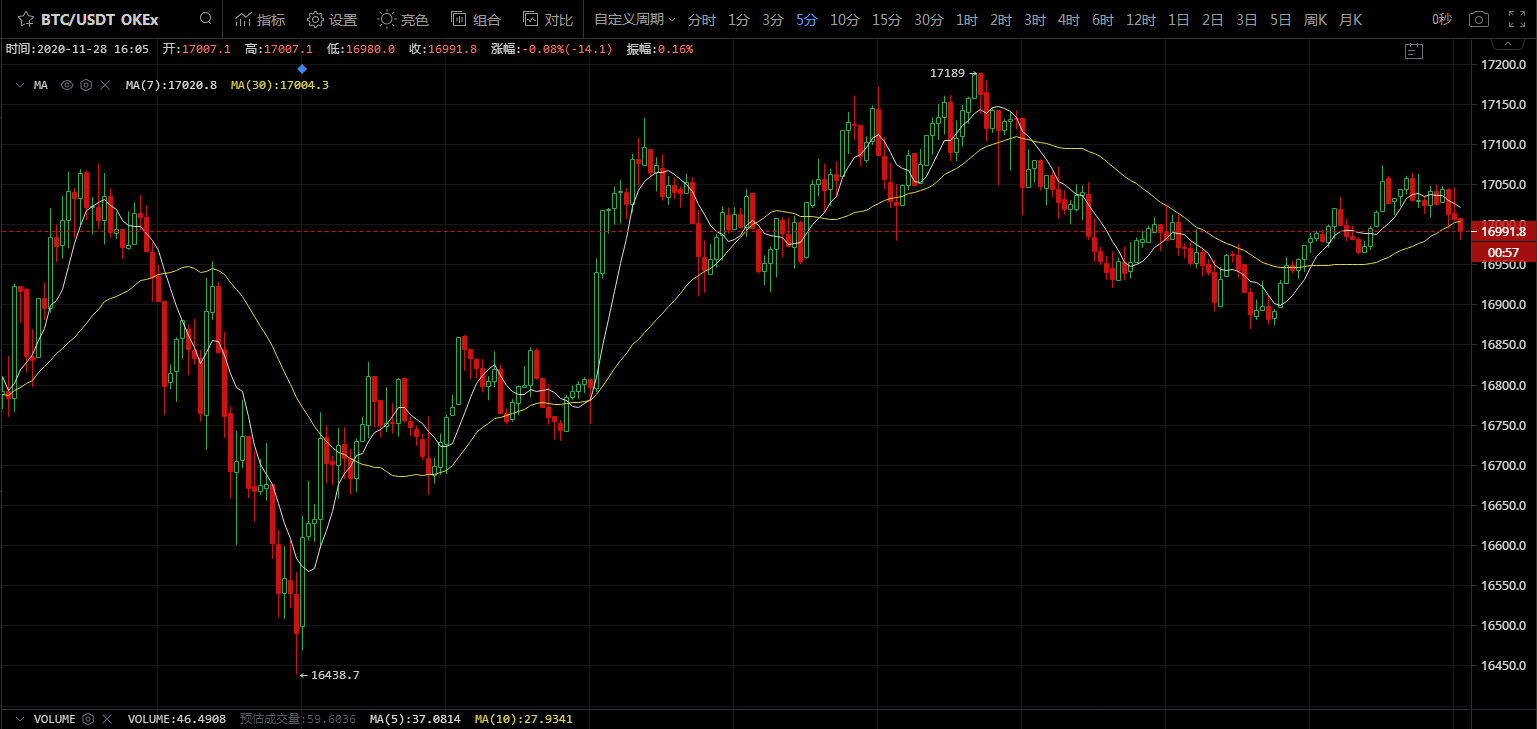Open the calendar notes icon on chart

click(1413, 50)
